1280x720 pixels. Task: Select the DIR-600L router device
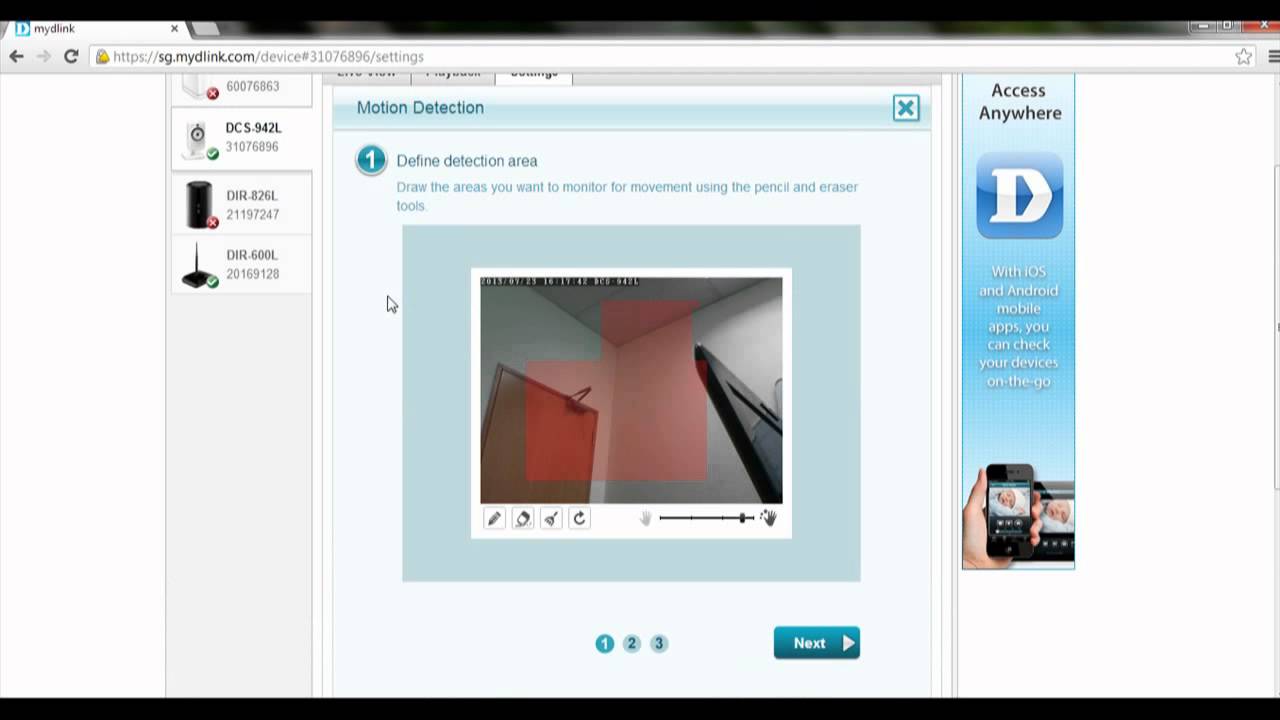pyautogui.click(x=241, y=264)
